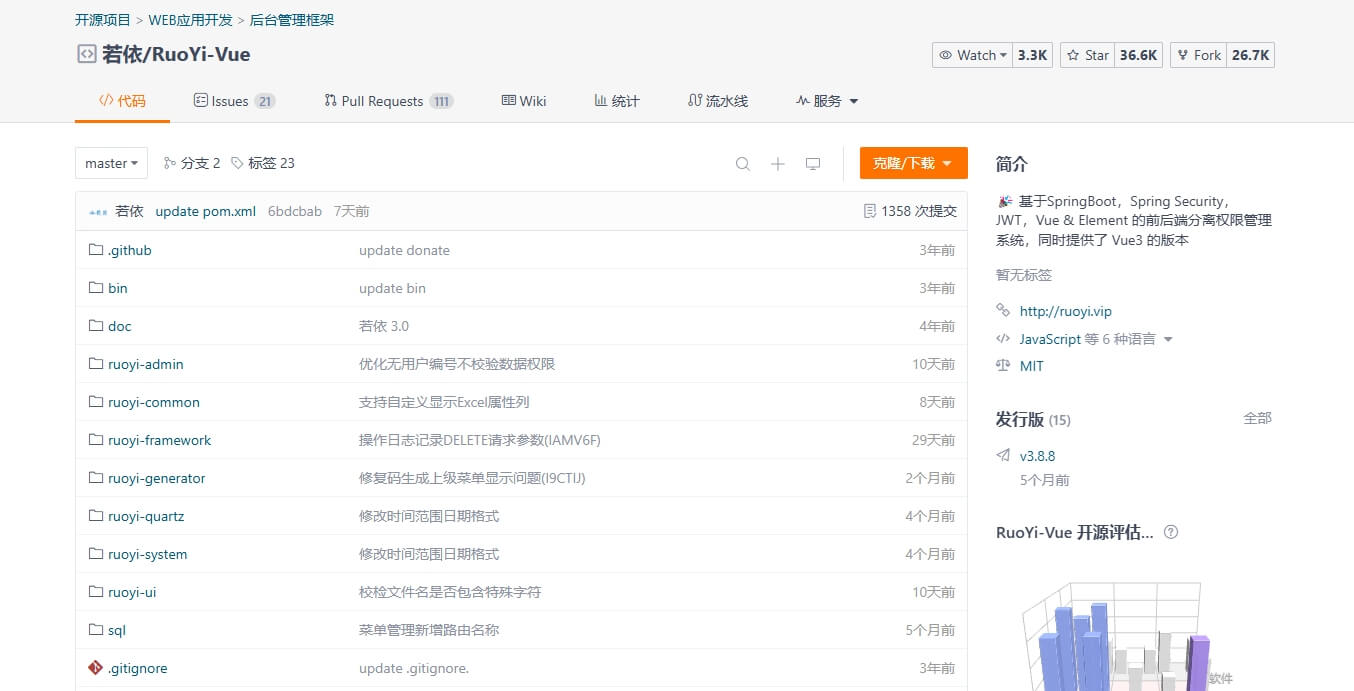Click the ruoyi-admin folder icon

96,364
